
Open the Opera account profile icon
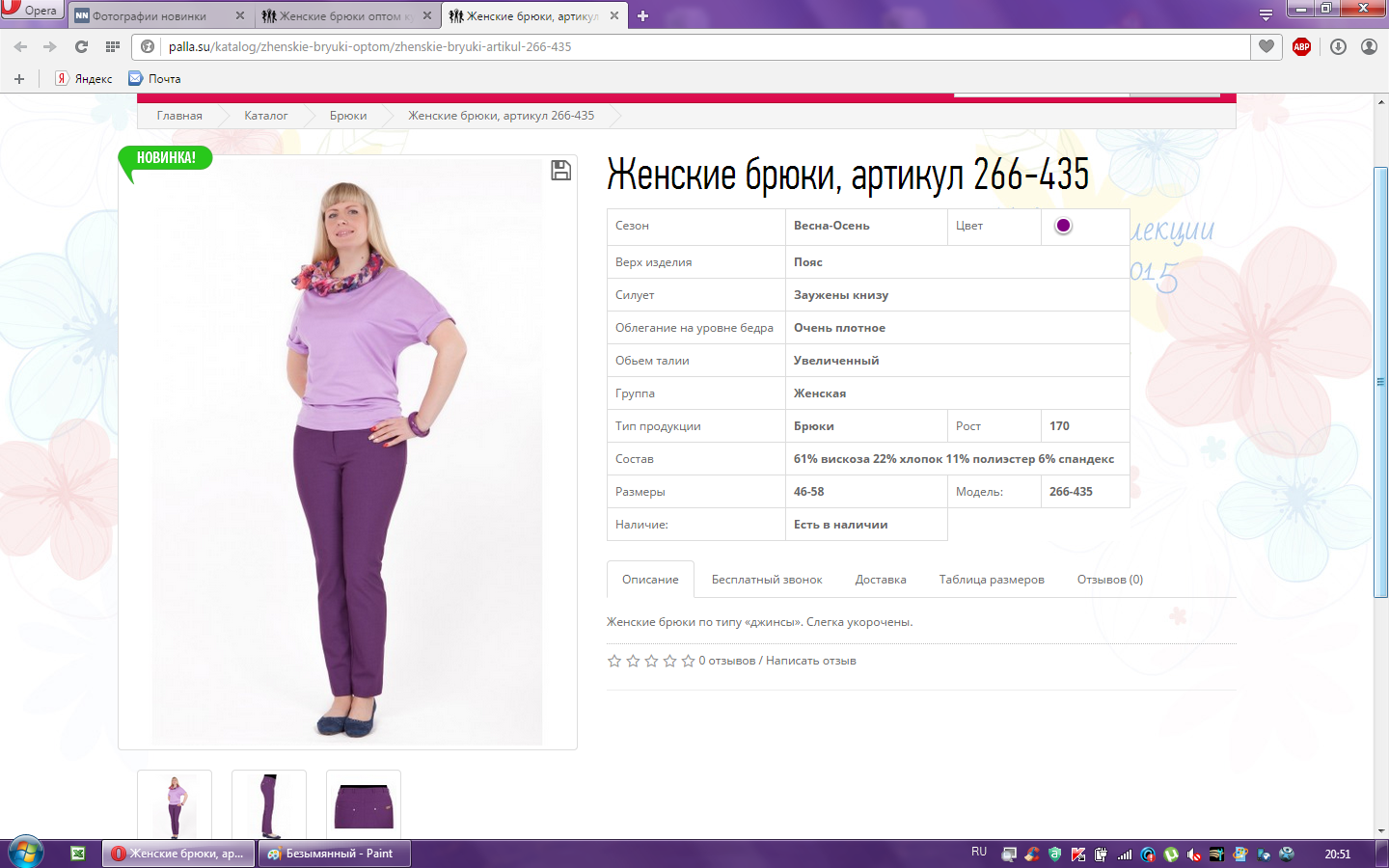click(x=1369, y=46)
